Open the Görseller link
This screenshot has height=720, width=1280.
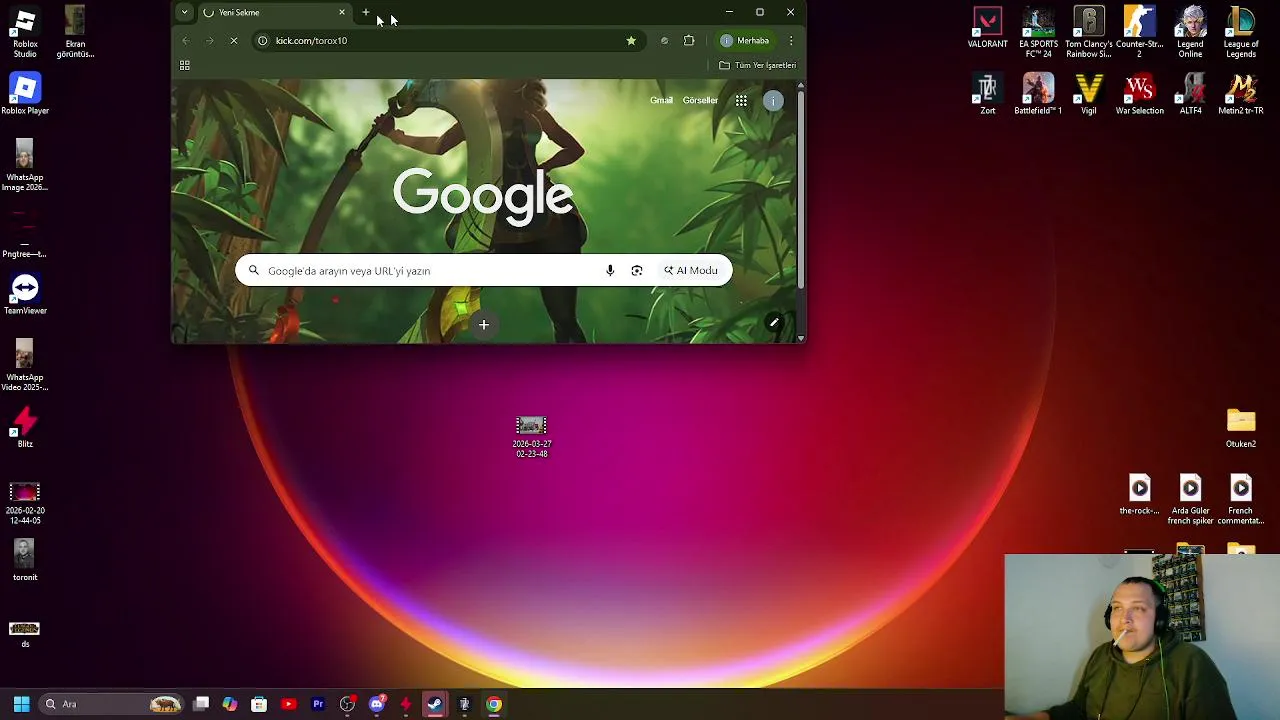(x=700, y=100)
